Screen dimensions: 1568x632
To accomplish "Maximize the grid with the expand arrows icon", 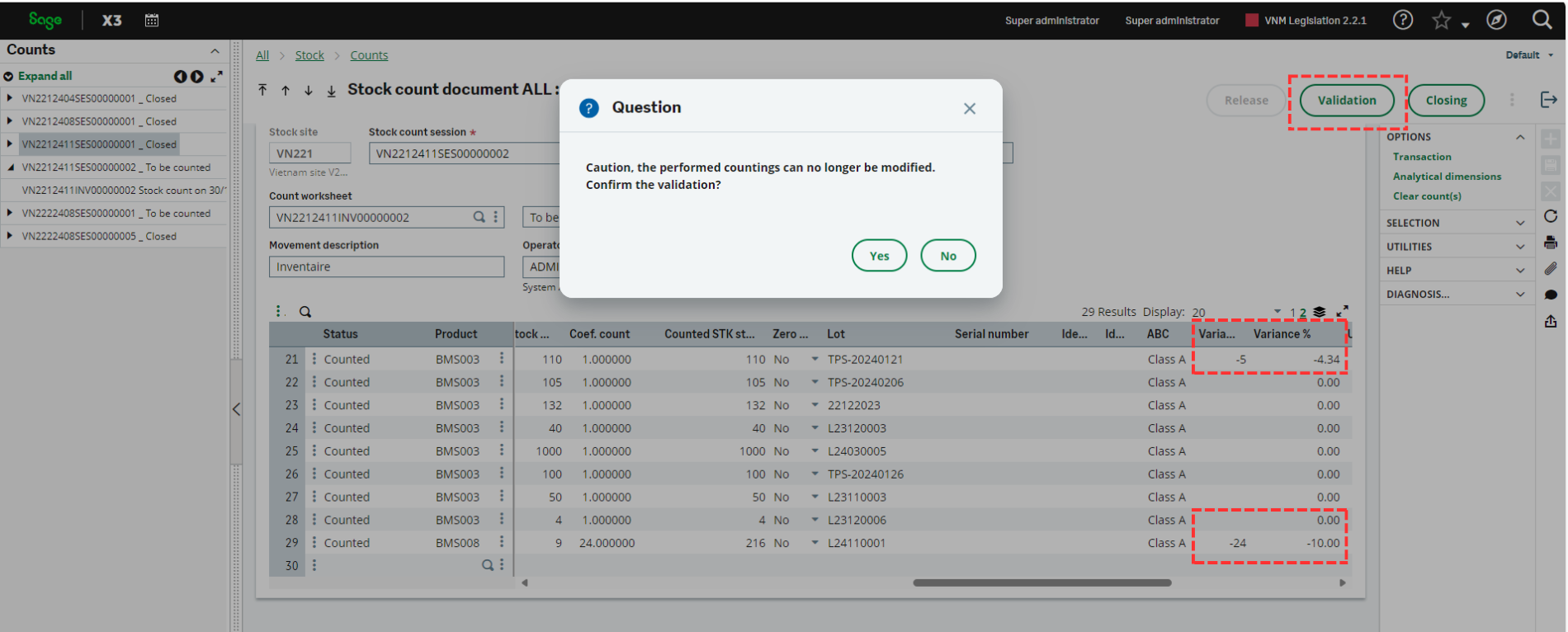I will (x=1342, y=311).
